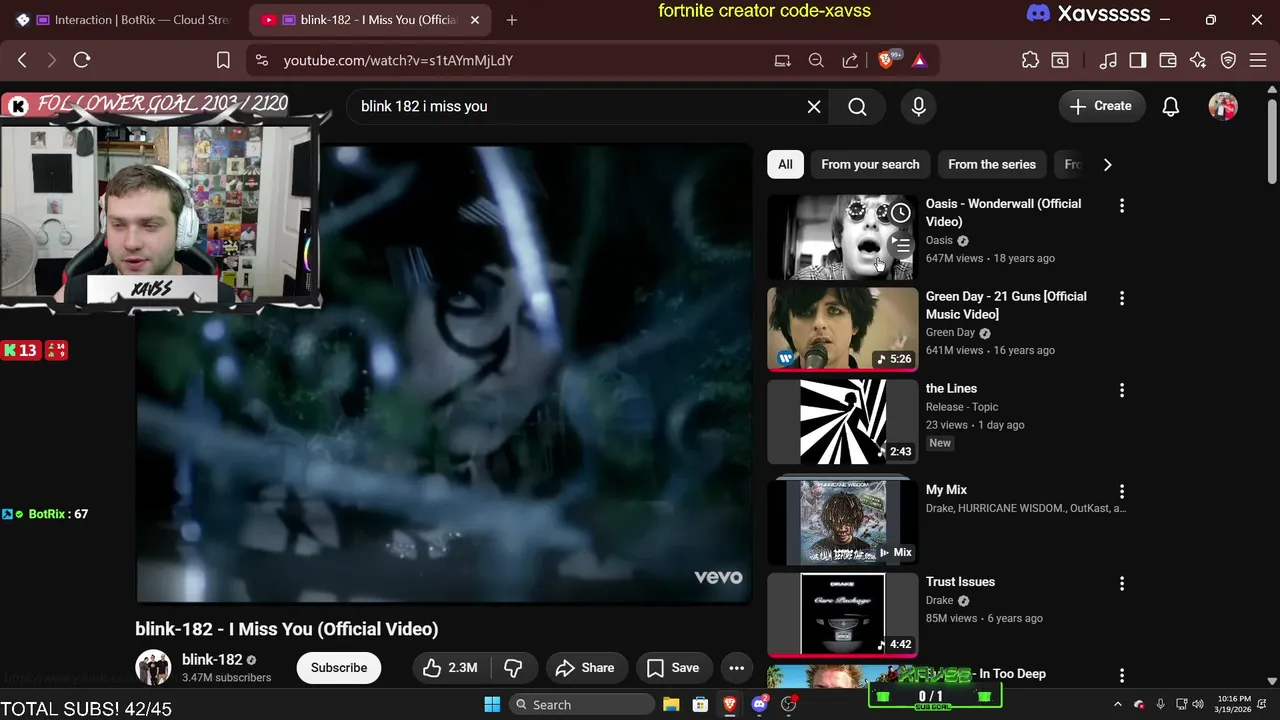
Task: Open a new browser tab
Action: point(512,20)
